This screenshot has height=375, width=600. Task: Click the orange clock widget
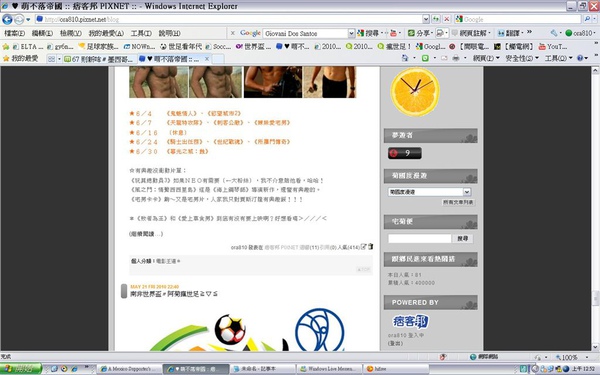415,91
